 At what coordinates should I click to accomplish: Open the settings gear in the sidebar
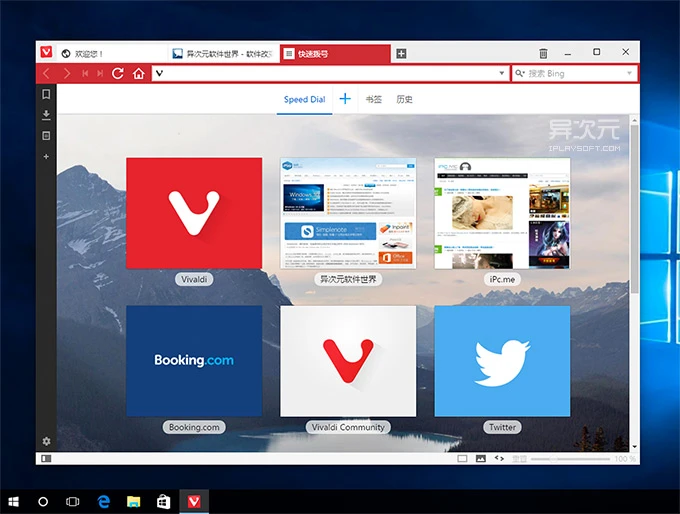point(46,441)
